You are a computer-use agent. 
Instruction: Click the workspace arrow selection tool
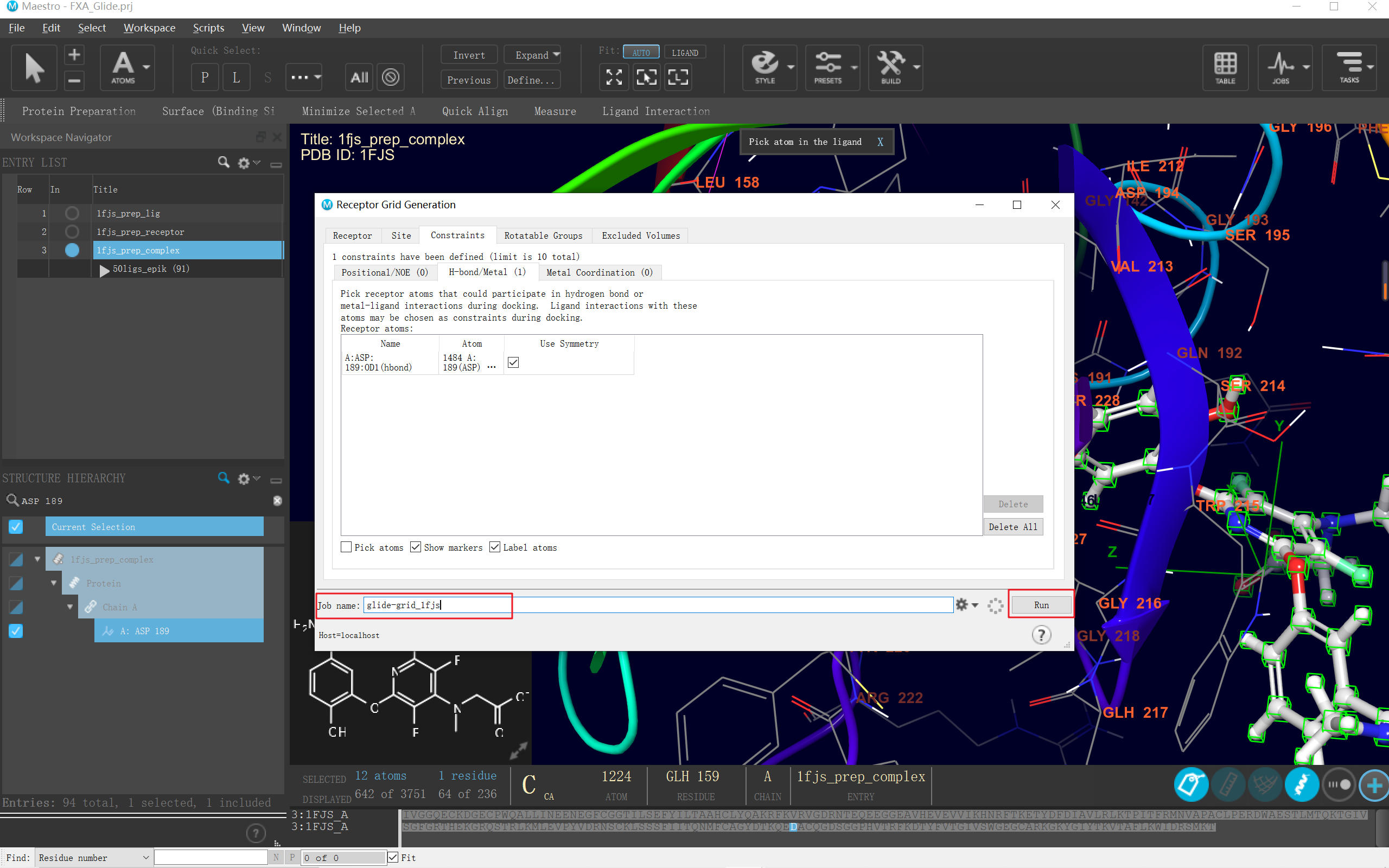(x=34, y=67)
